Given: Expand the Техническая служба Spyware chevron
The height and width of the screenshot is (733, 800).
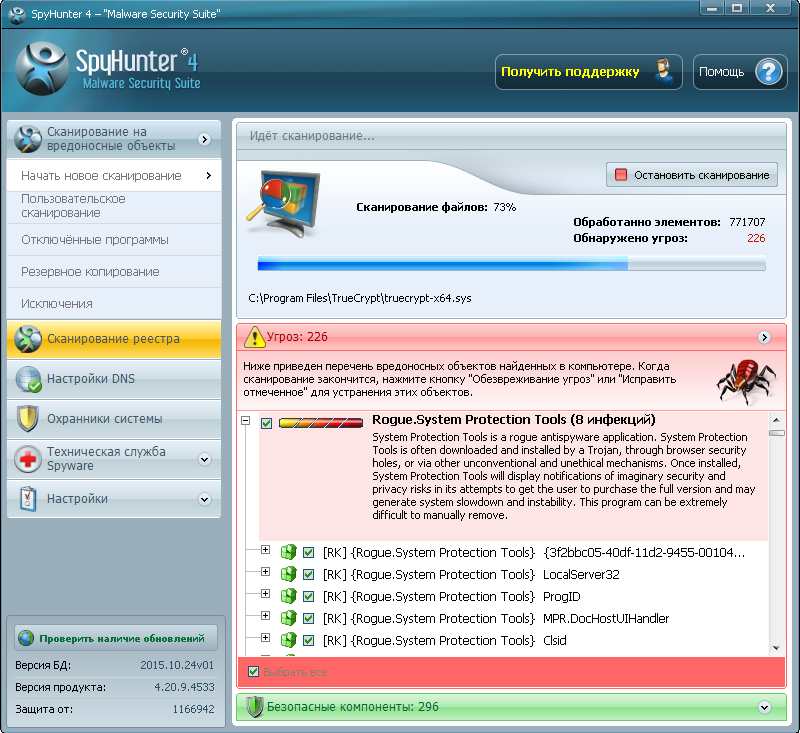Looking at the screenshot, I should [204, 459].
